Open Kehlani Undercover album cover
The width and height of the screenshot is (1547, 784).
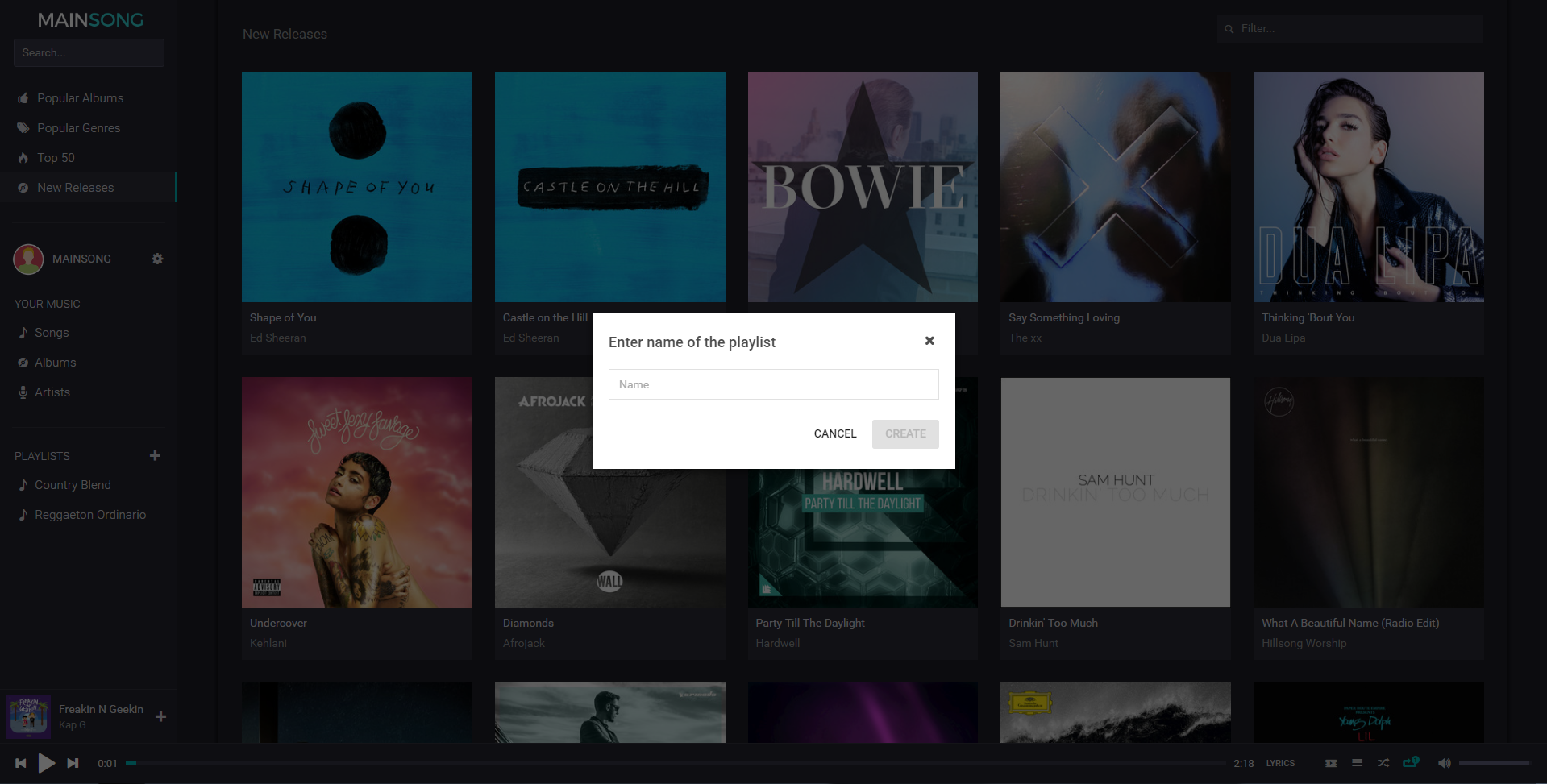coord(357,492)
